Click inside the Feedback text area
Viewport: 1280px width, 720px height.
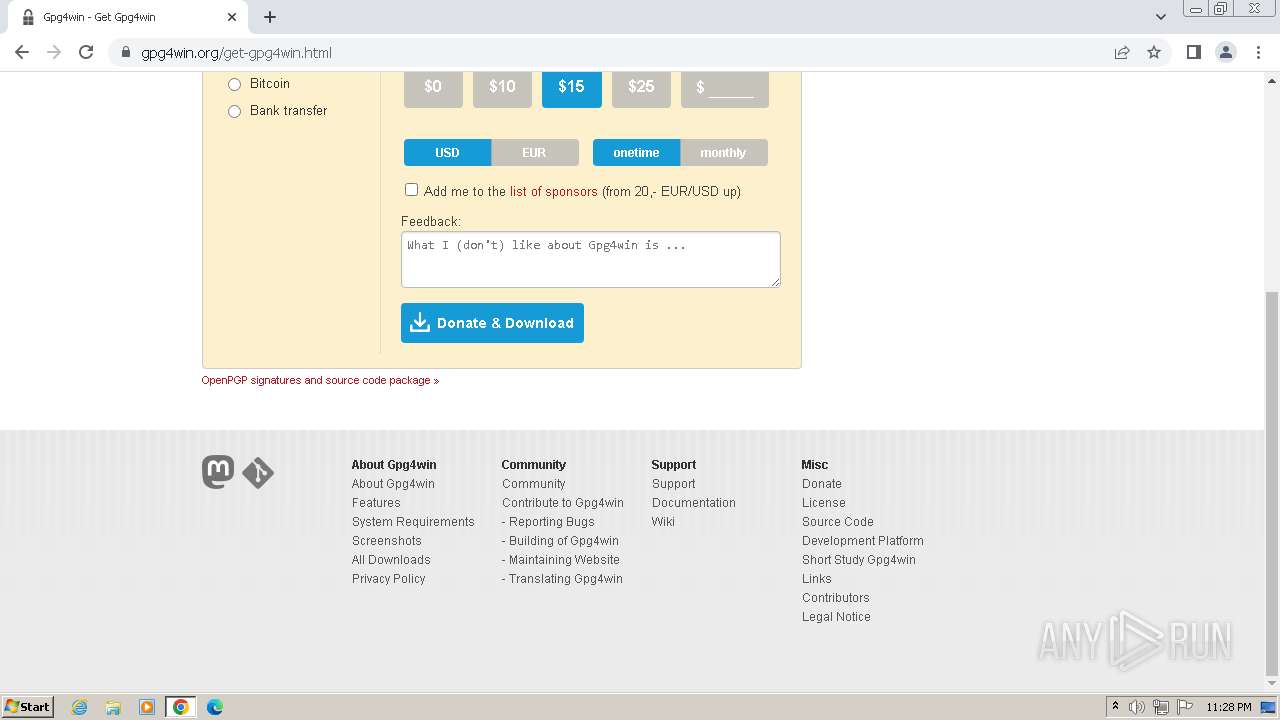pyautogui.click(x=590, y=260)
